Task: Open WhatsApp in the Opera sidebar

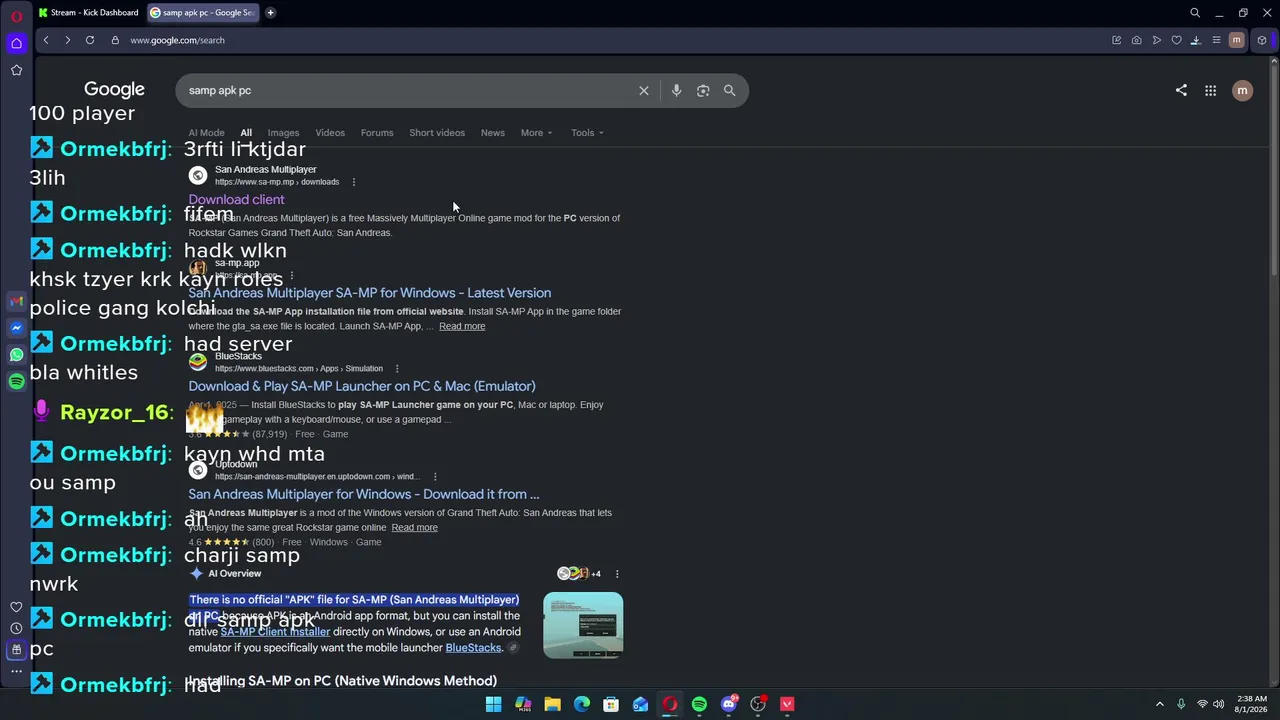Action: (16, 355)
